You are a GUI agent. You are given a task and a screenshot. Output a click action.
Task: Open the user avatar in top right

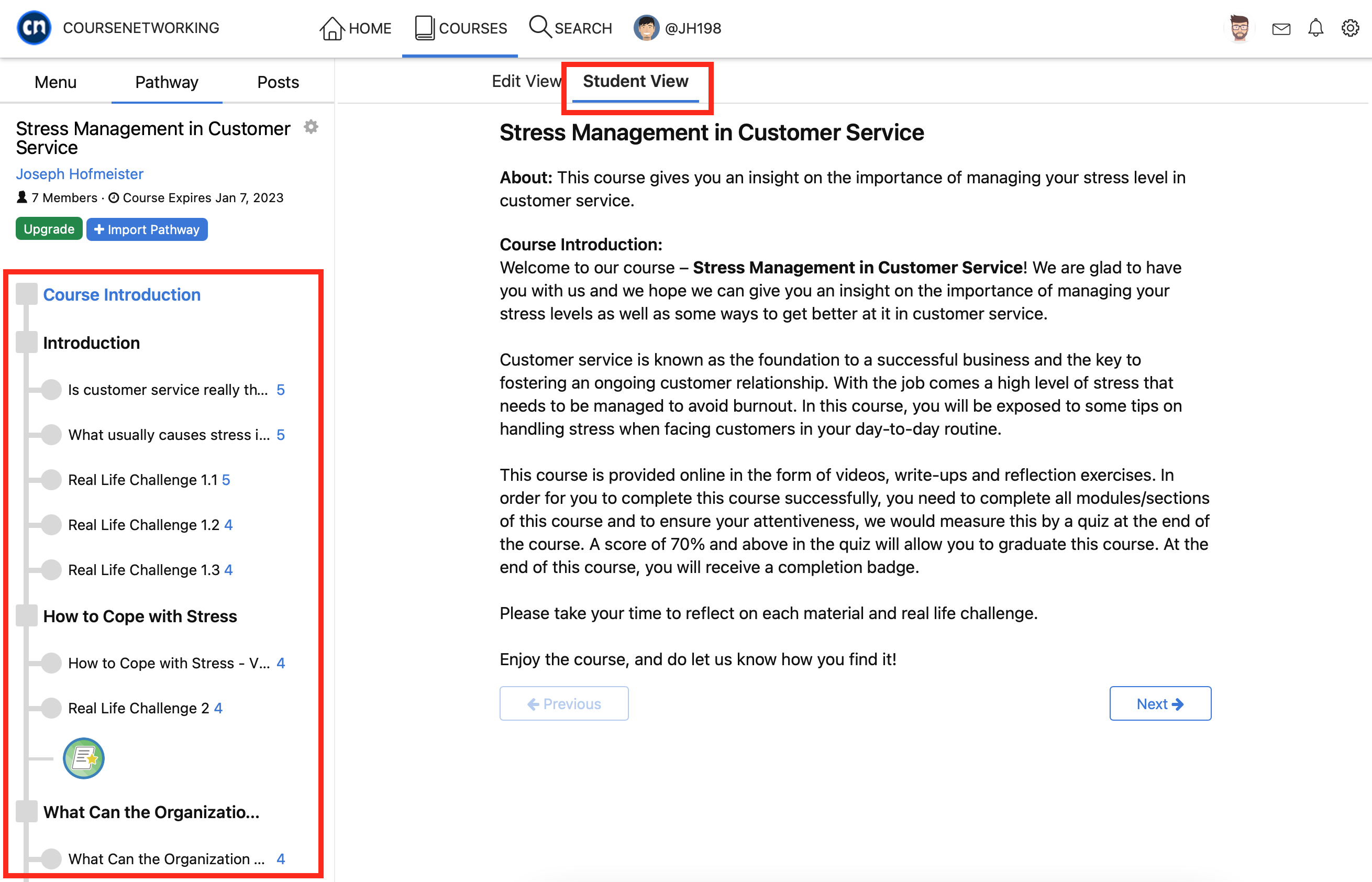[x=1239, y=28]
